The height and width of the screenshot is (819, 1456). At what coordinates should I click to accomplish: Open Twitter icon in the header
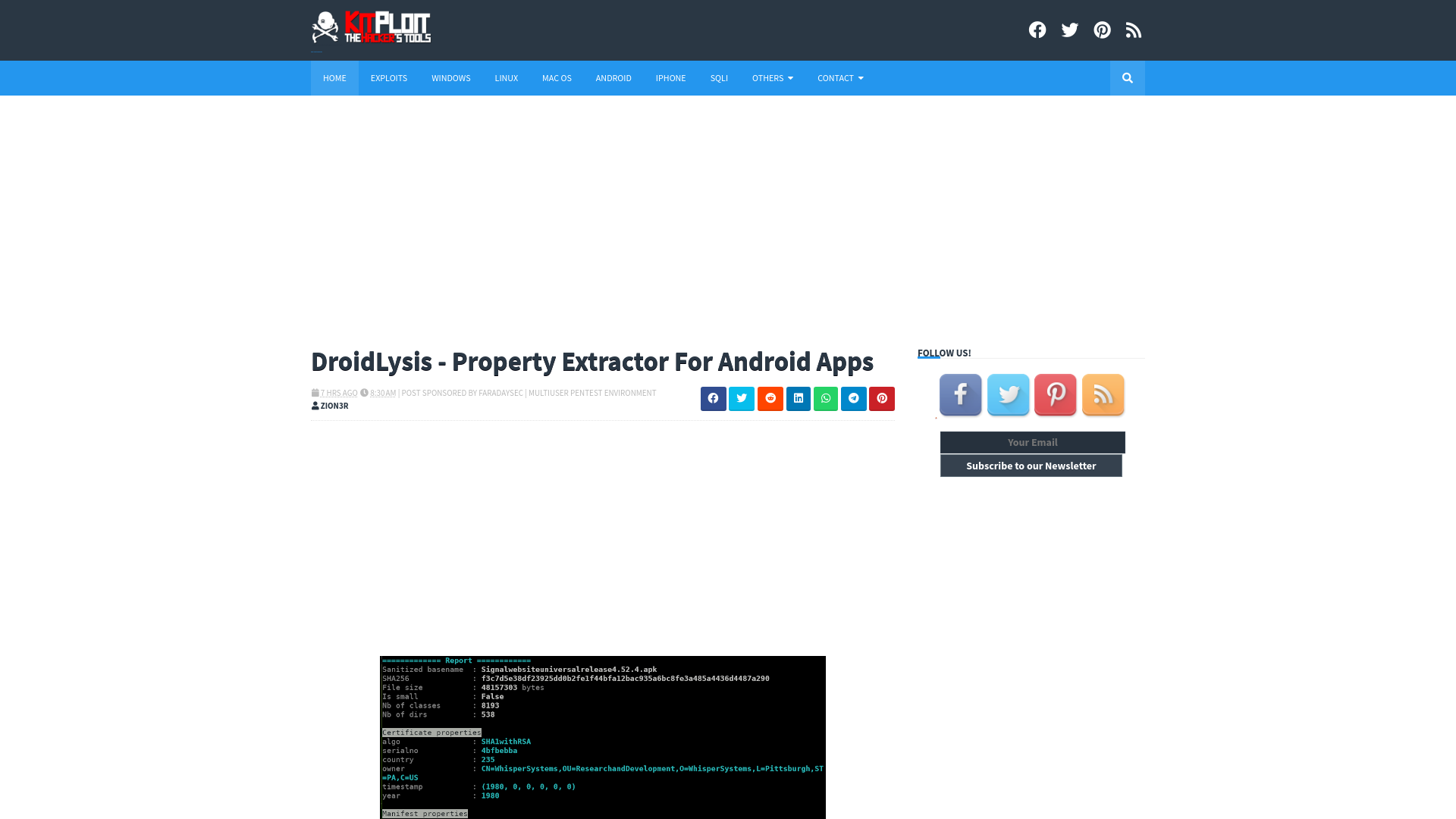(x=1070, y=30)
